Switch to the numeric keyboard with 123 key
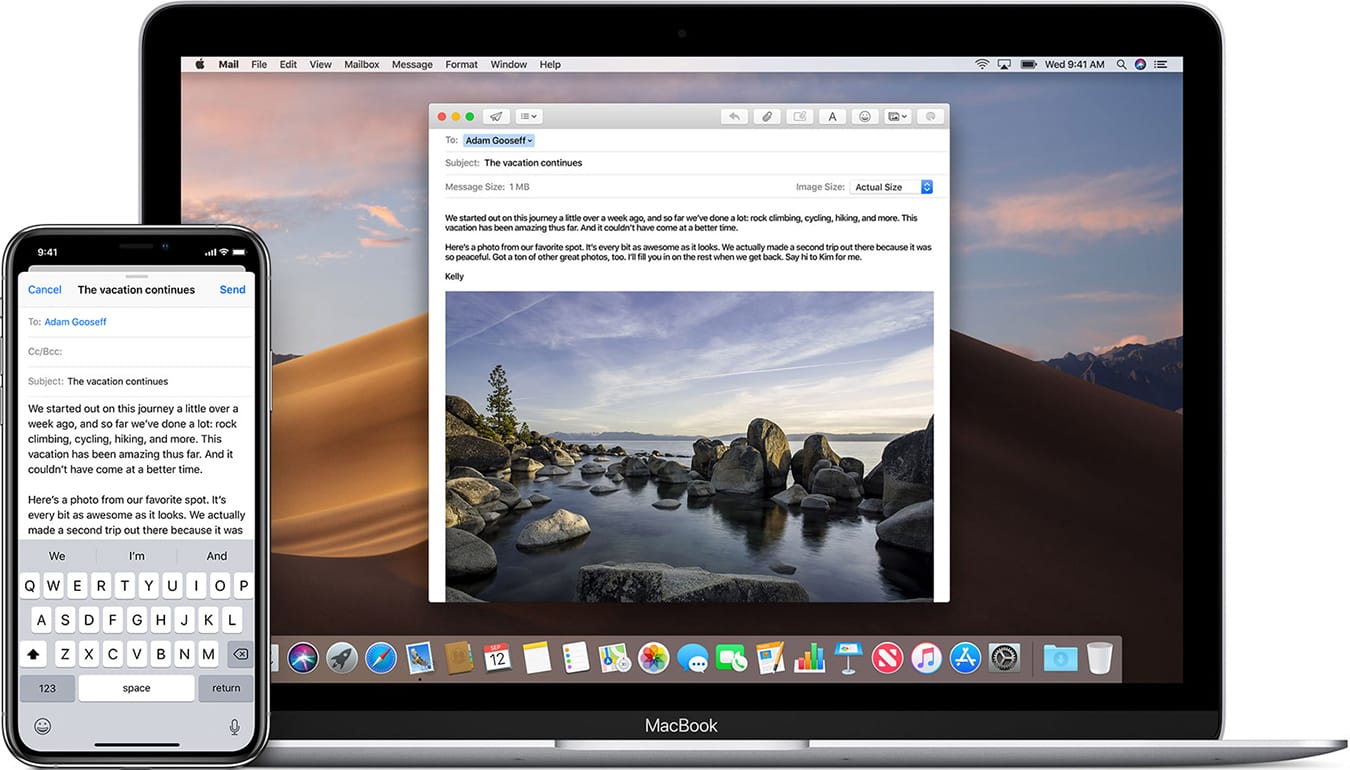Image resolution: width=1350 pixels, height=770 pixels. point(46,688)
